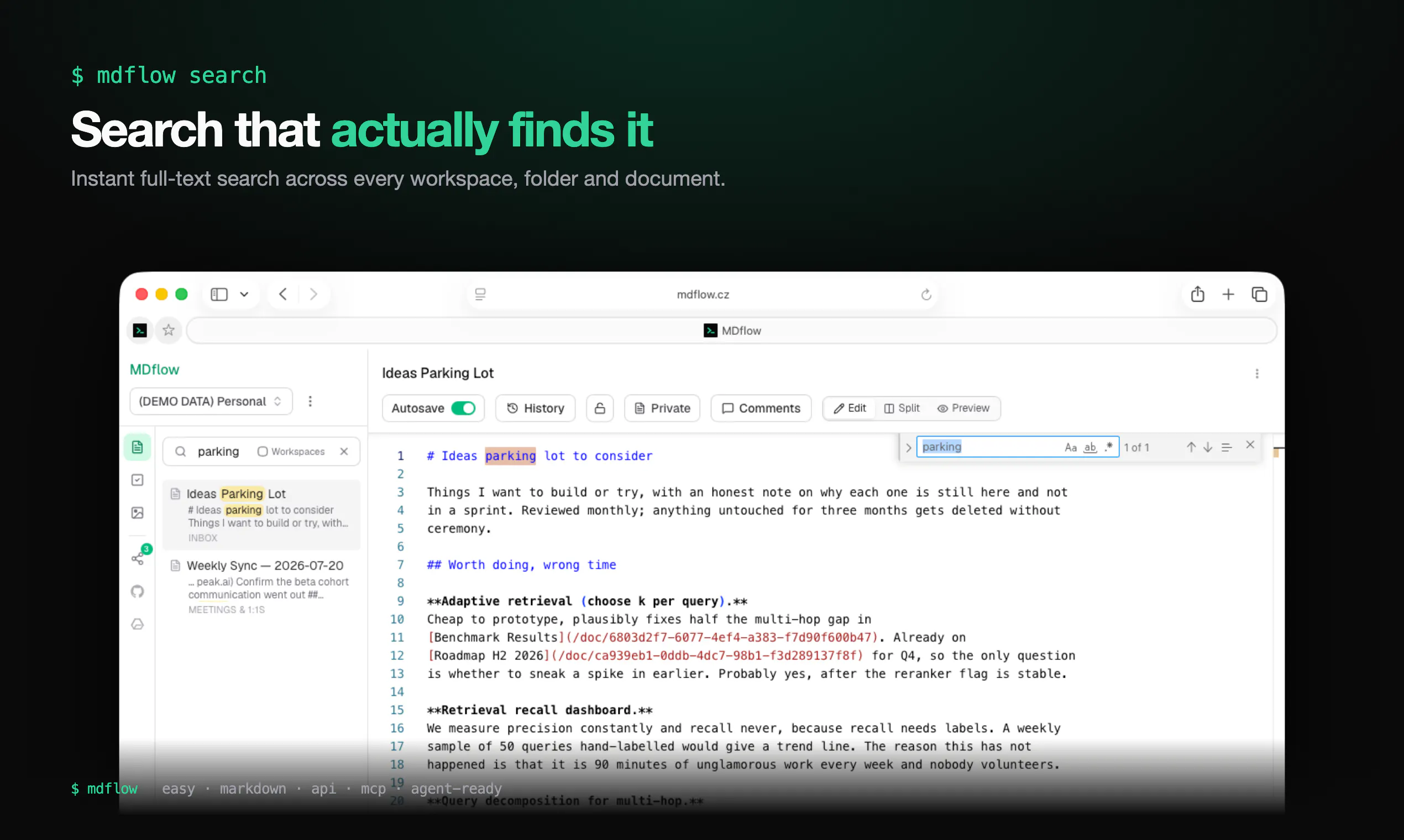1404x840 pixels.
Task: Click the INBOX folder label
Action: coord(203,538)
